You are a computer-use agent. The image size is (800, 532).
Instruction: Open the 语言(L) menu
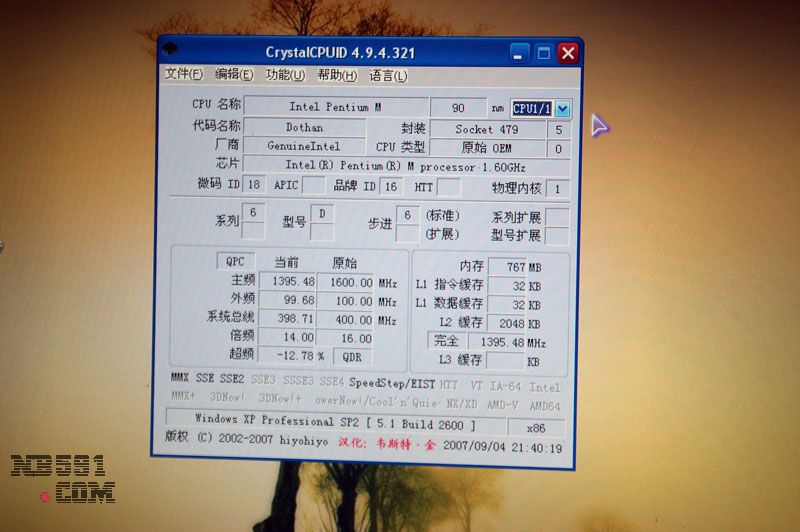tap(388, 76)
